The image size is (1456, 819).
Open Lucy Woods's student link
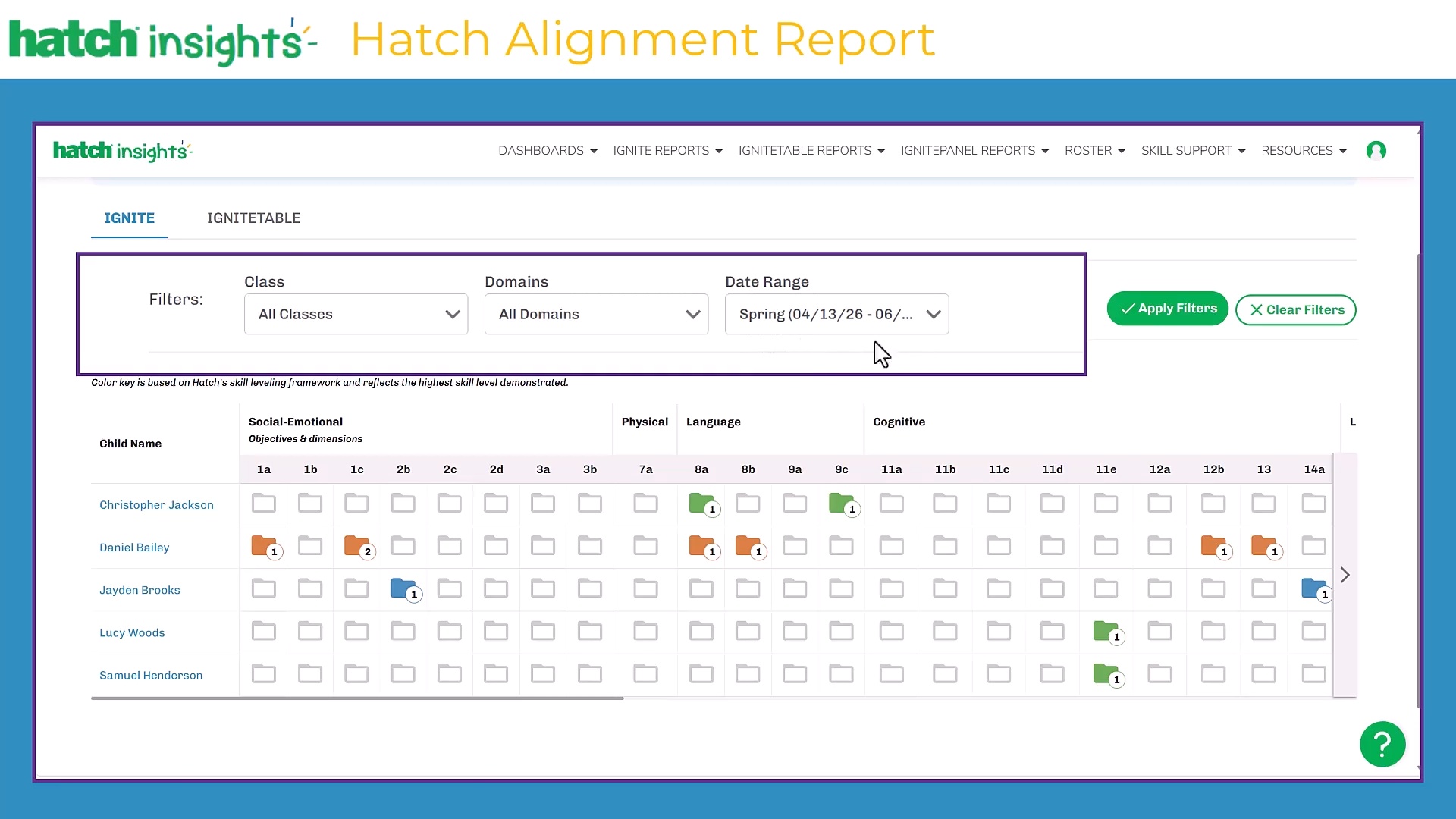tap(132, 632)
